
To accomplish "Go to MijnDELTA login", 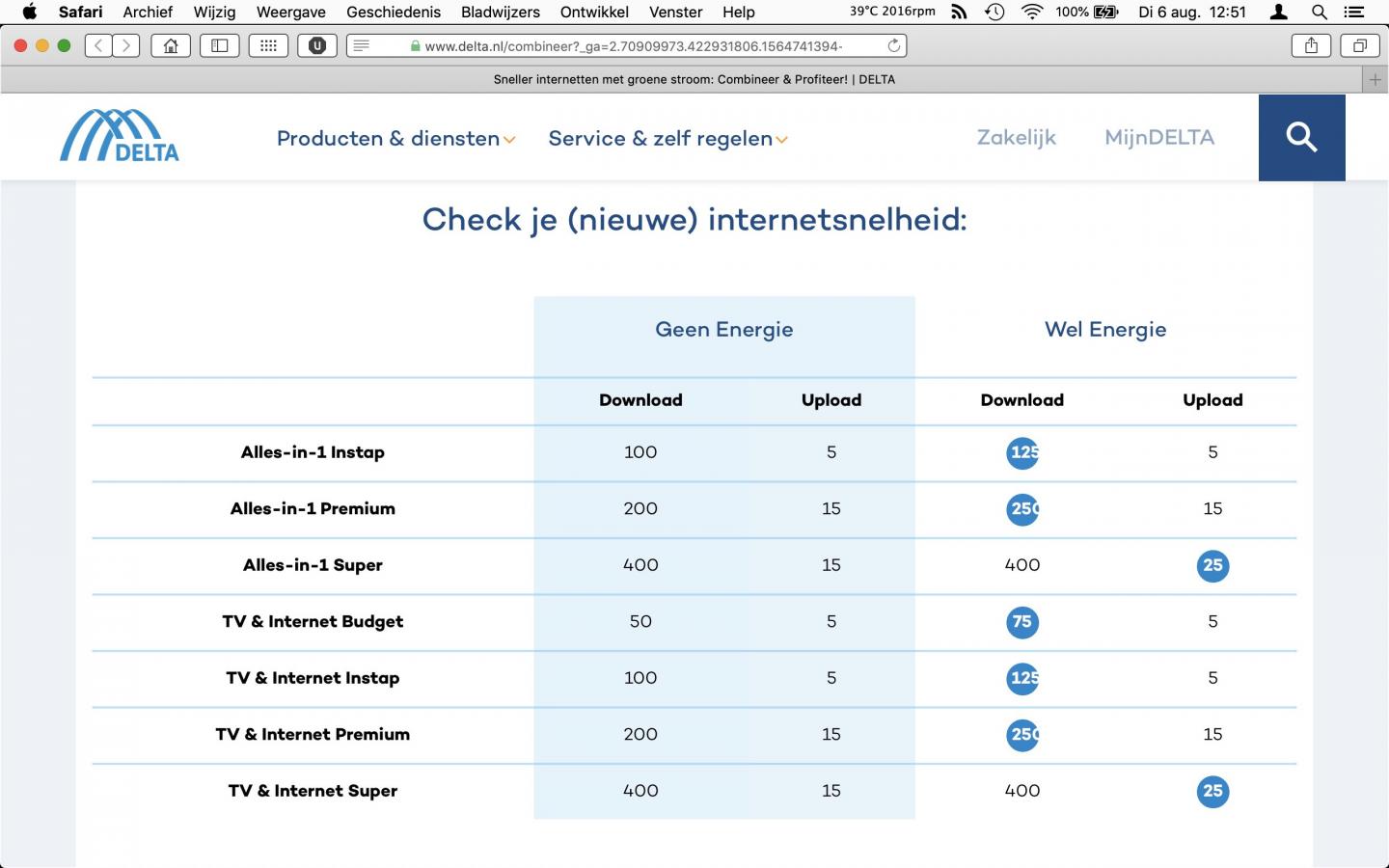I will coord(1159,137).
